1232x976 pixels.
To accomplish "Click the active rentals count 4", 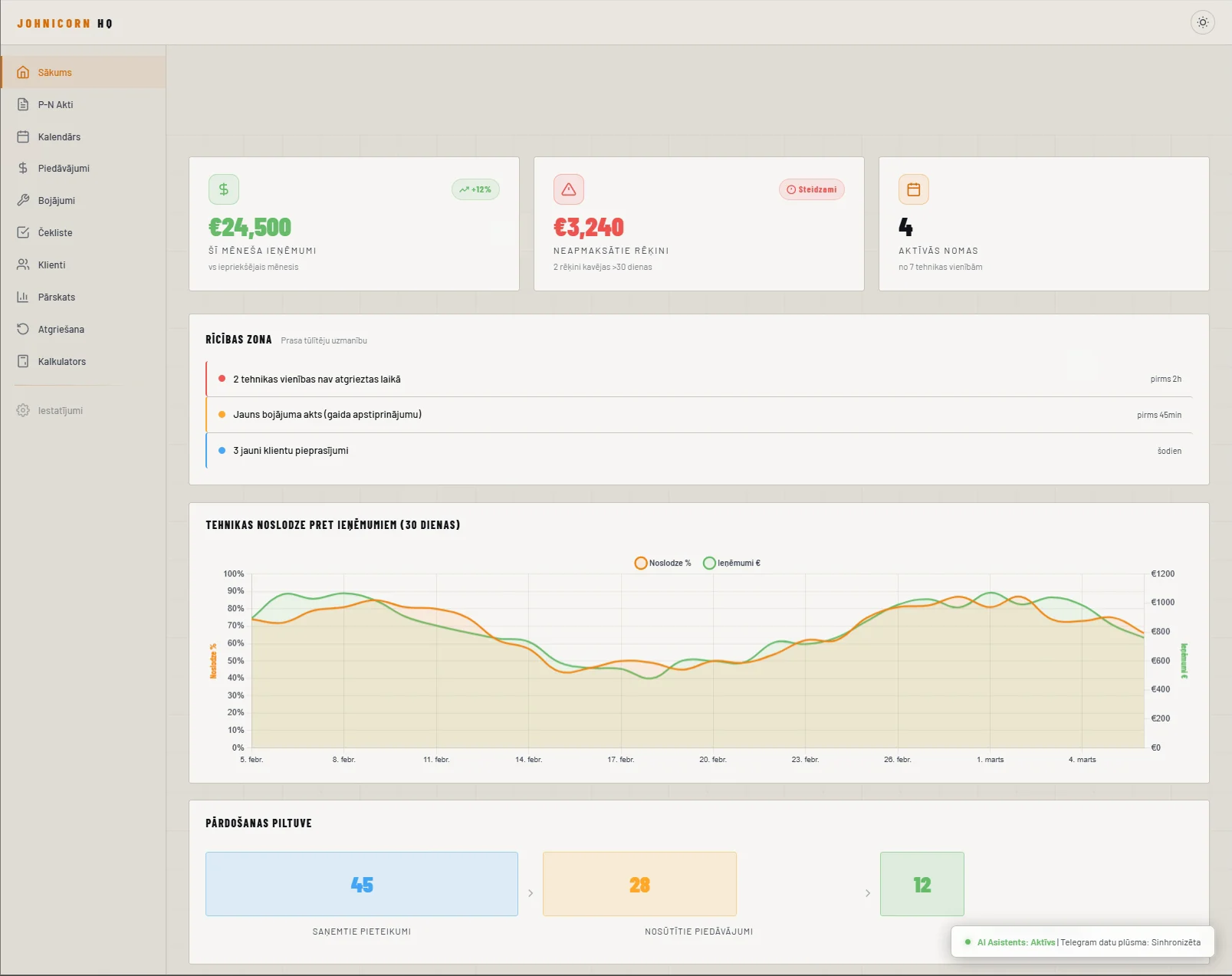I will tap(905, 227).
